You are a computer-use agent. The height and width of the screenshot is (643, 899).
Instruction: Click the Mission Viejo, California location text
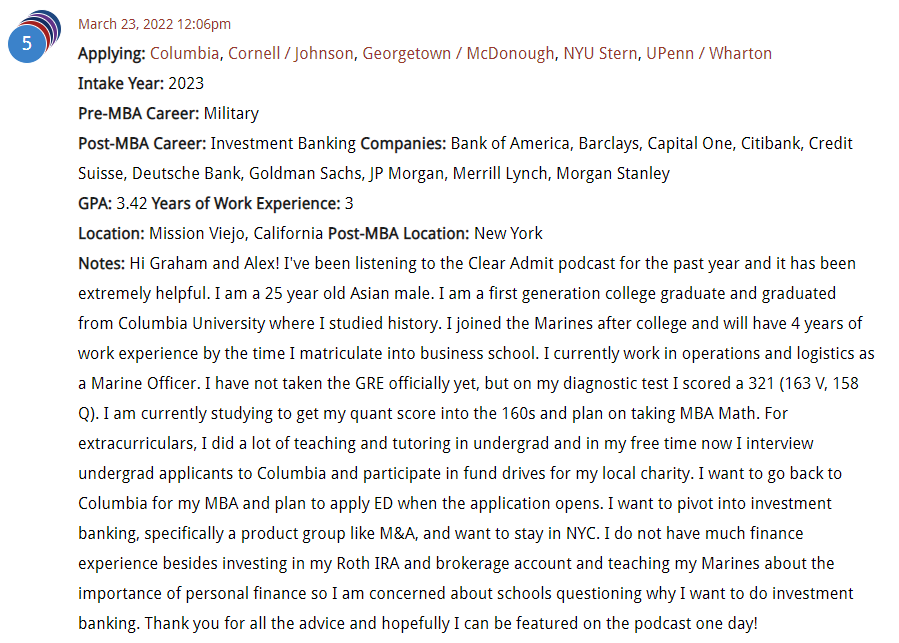[236, 234]
